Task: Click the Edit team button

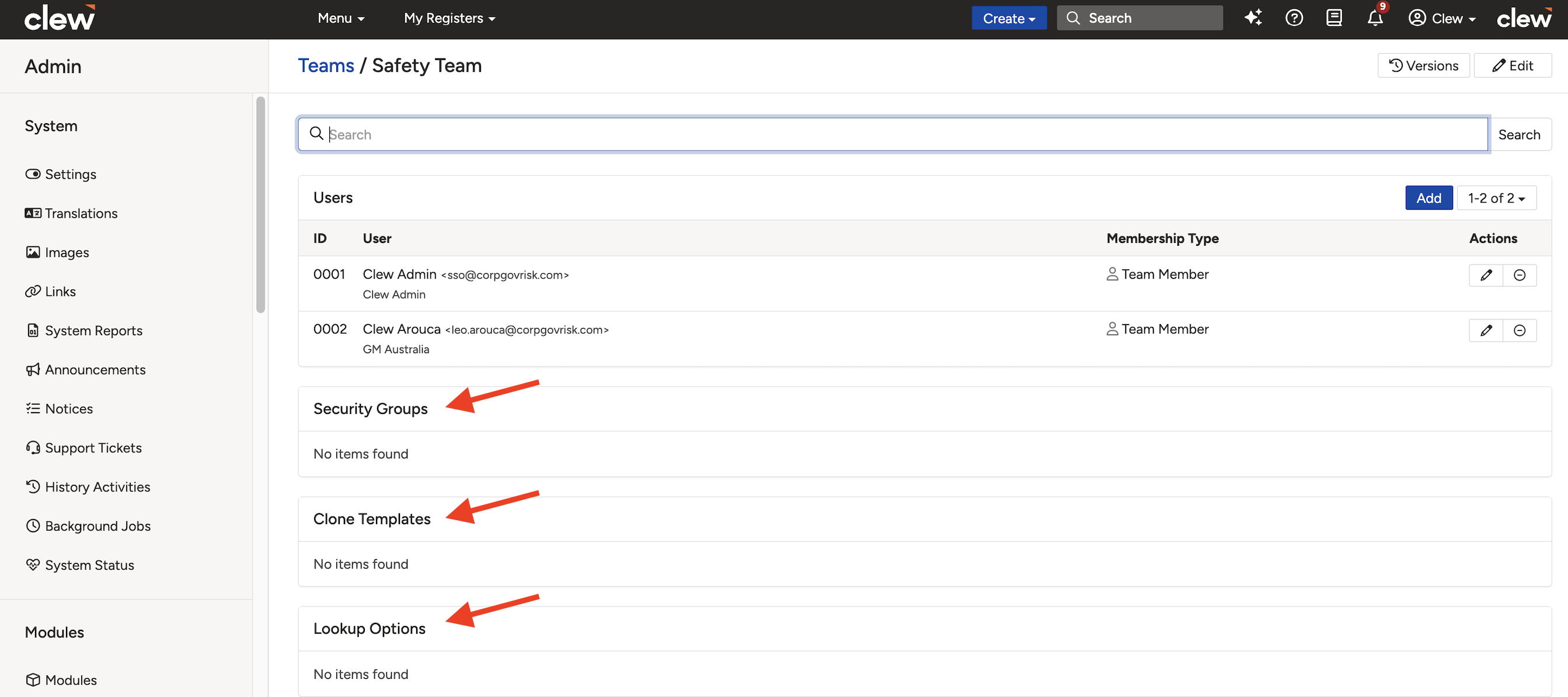Action: [1513, 65]
